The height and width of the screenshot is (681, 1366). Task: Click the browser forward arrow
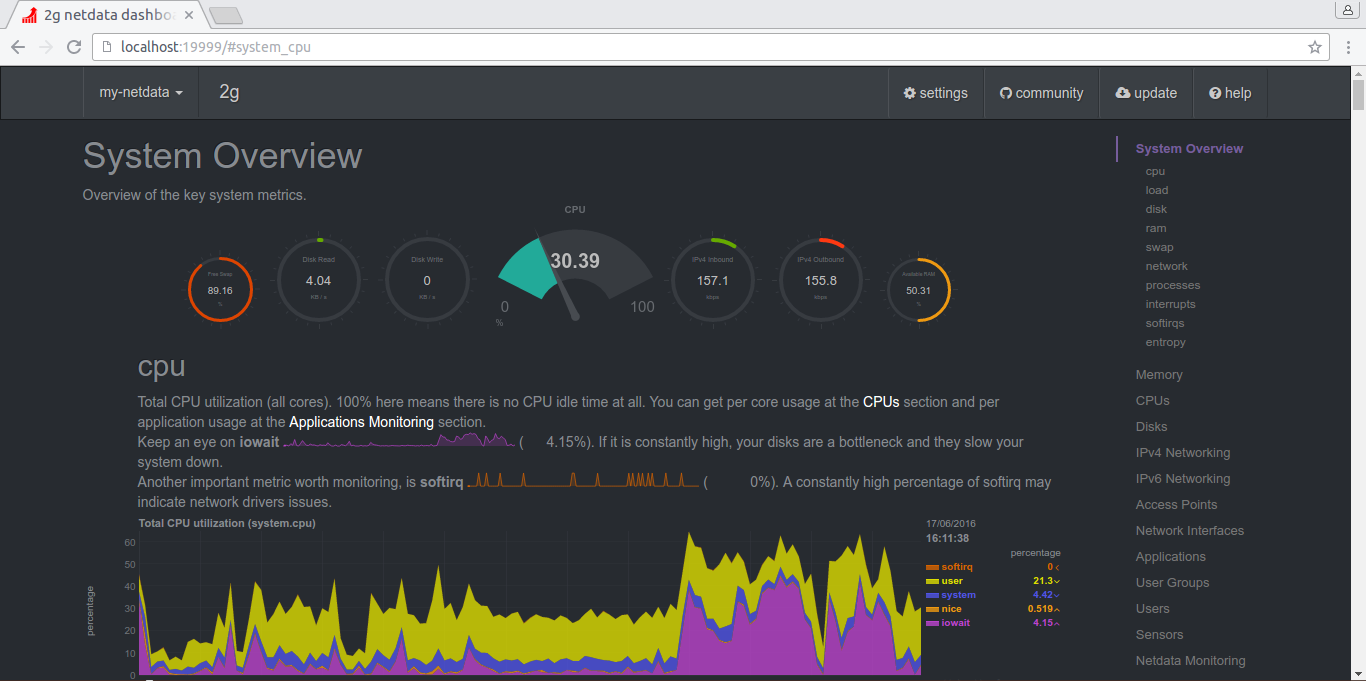pos(46,47)
